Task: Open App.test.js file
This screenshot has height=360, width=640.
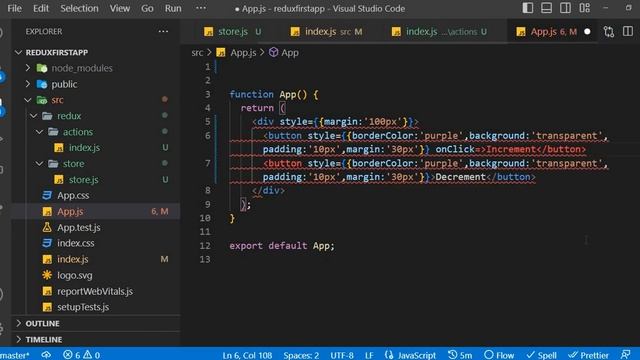Action: [x=79, y=227]
